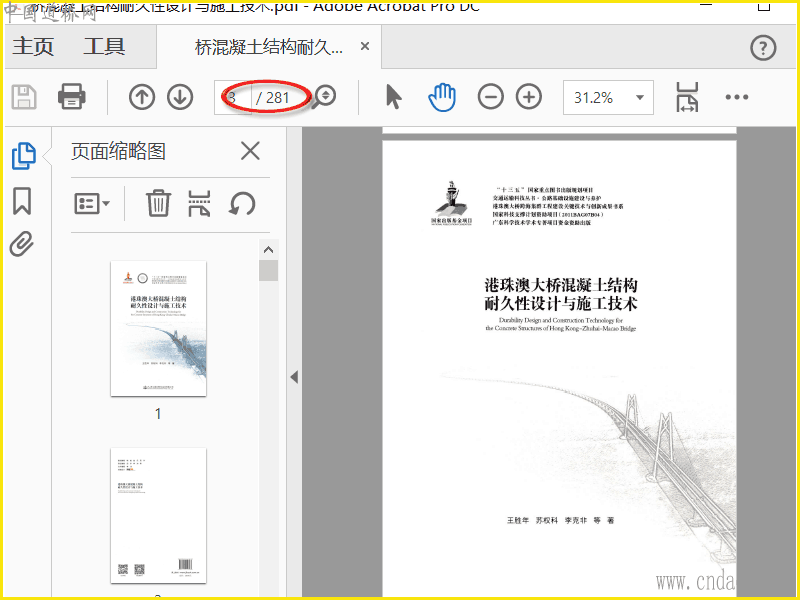Screen dimensions: 800x600
Task: Go to next page with down arrow
Action: tap(180, 97)
